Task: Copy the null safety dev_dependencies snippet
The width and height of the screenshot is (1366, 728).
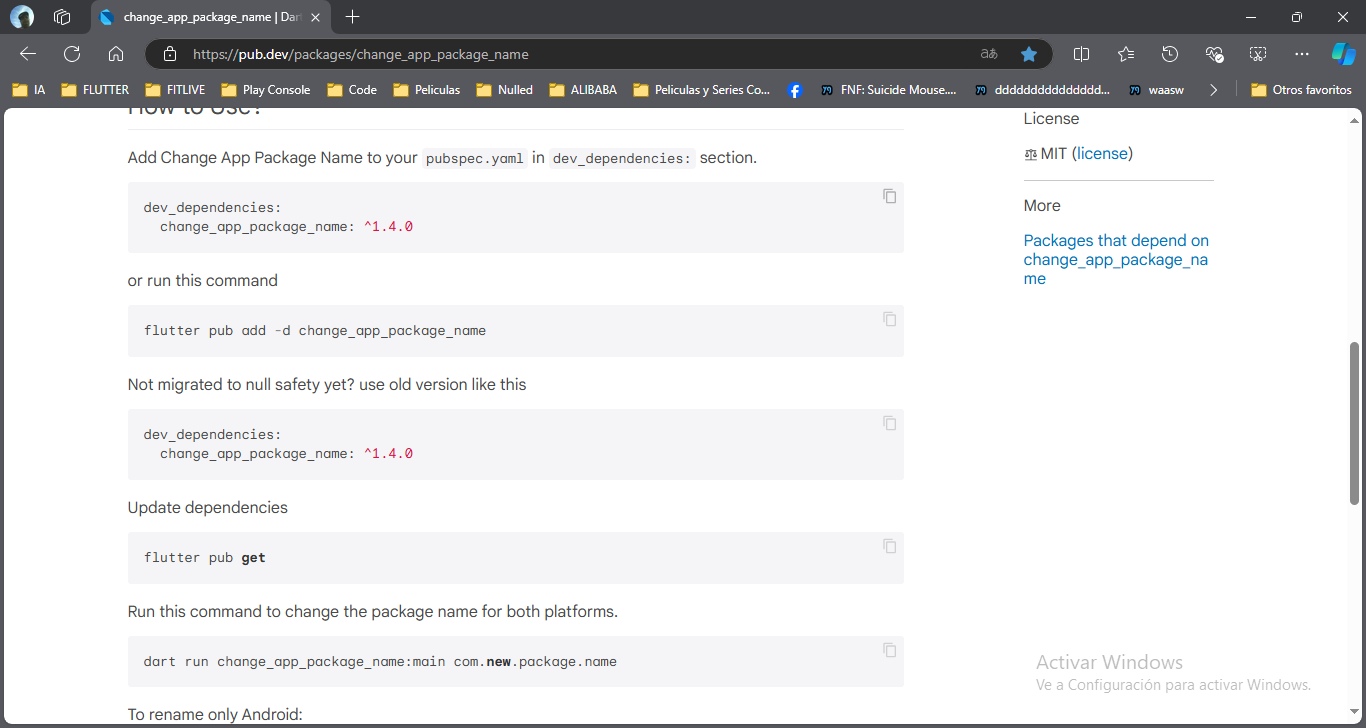Action: [x=889, y=423]
